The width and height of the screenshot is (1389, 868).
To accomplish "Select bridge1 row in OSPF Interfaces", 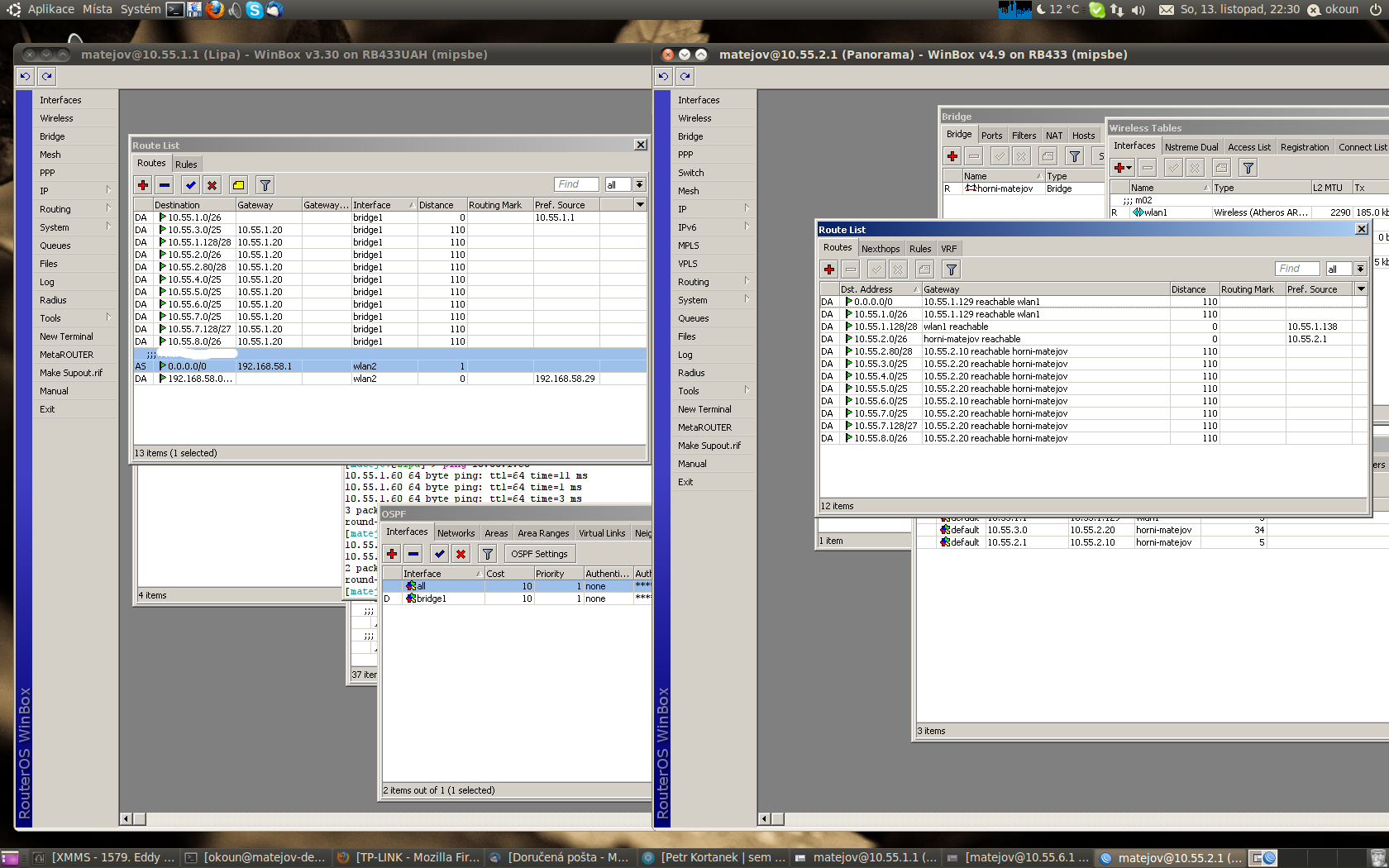I will click(517, 599).
